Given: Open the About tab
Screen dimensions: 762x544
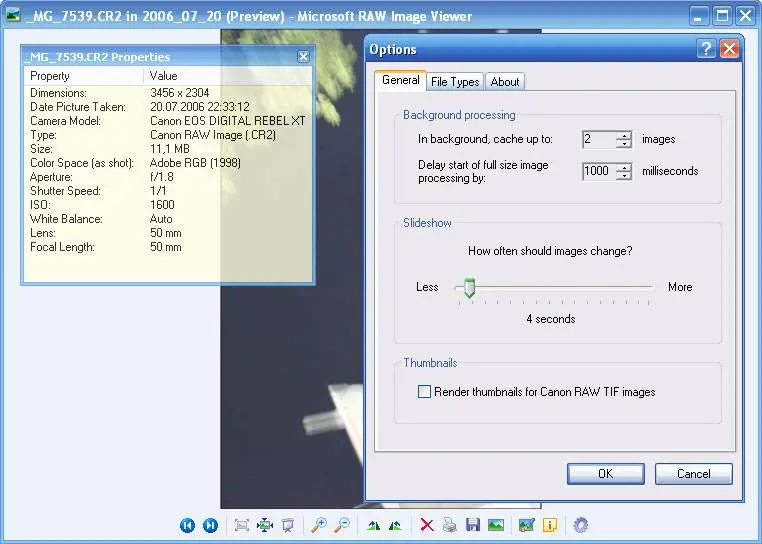Looking at the screenshot, I should pyautogui.click(x=505, y=82).
